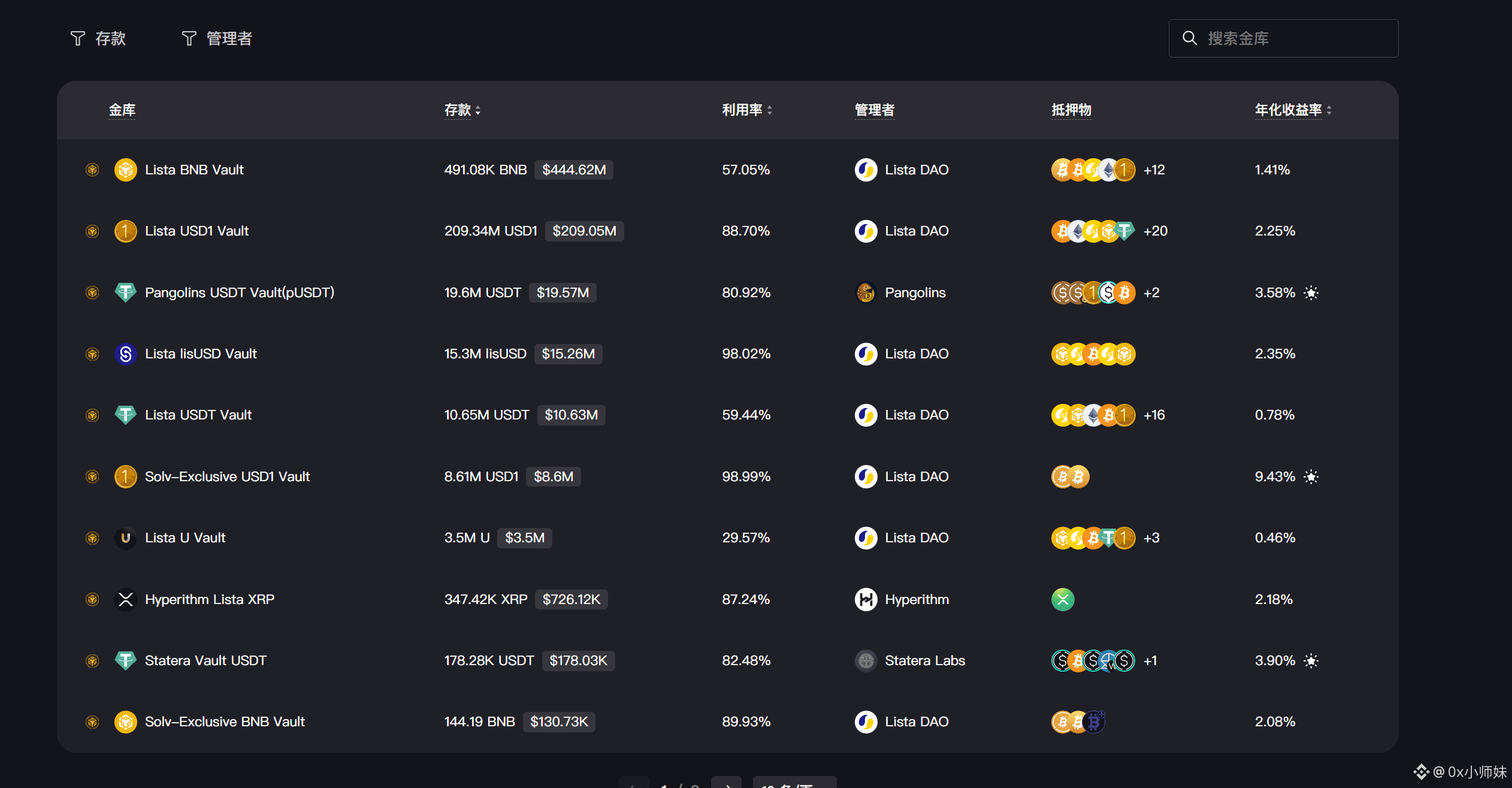The width and height of the screenshot is (1512, 788).
Task: Click the Hyperithm curator logo icon
Action: 866,599
